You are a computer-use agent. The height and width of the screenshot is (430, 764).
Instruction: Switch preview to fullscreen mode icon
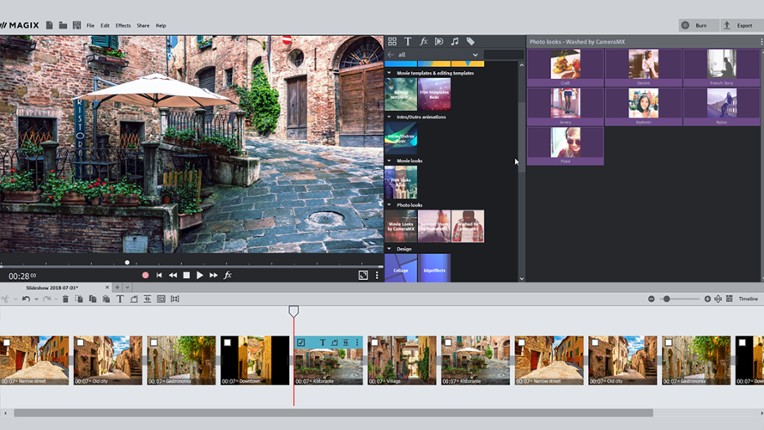point(363,275)
